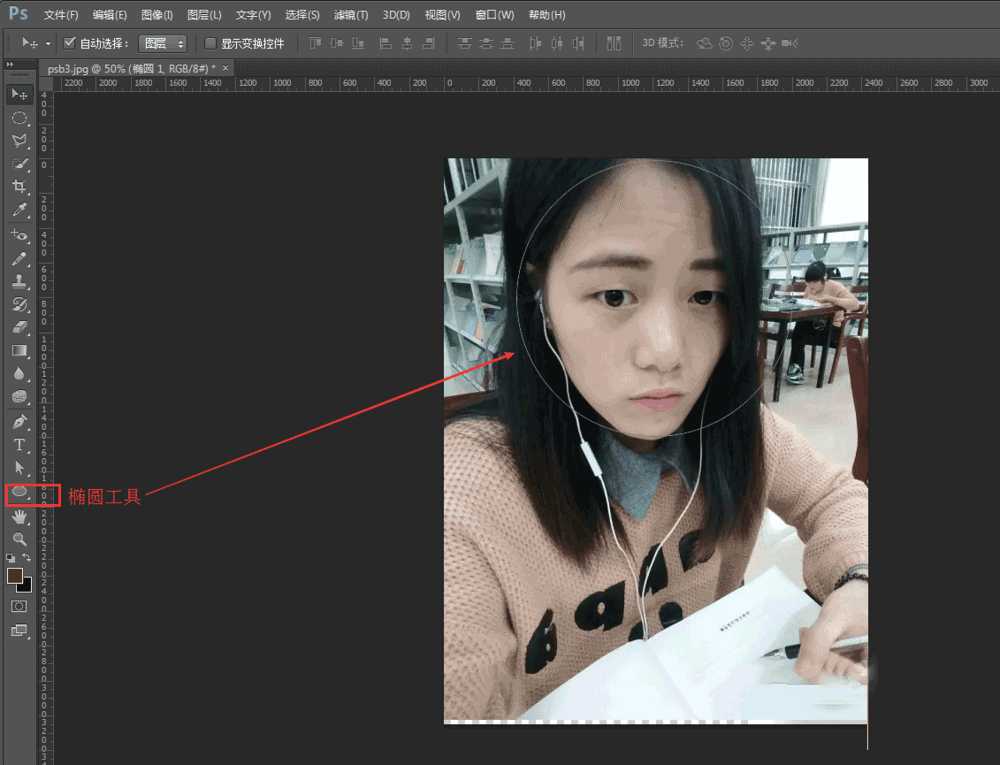Viewport: 1000px width, 765px height.
Task: Open the 滤镜 menu
Action: click(351, 14)
